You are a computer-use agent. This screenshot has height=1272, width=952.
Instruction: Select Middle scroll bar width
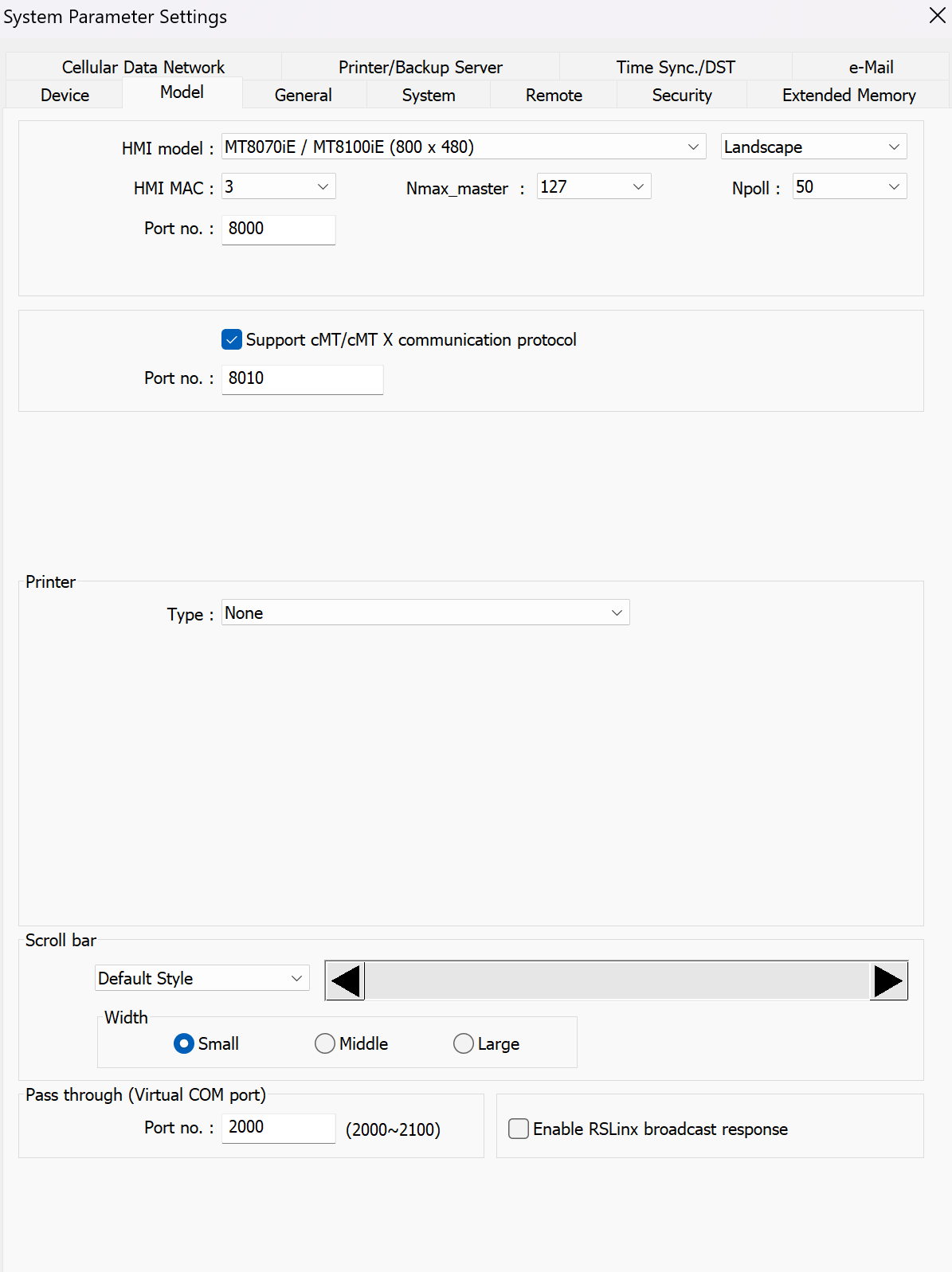[x=325, y=1043]
